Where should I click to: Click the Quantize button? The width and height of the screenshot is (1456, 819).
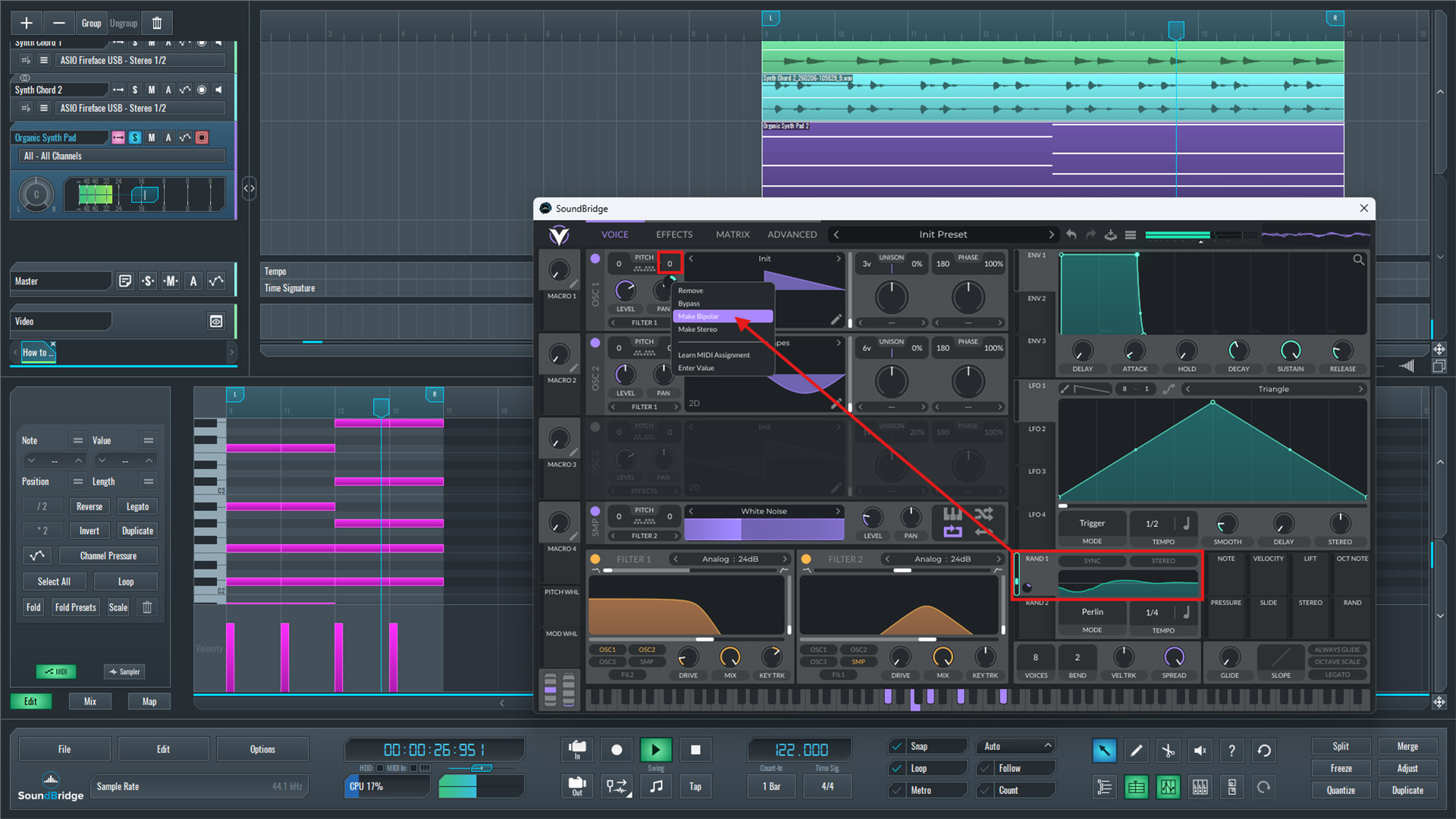1341,790
